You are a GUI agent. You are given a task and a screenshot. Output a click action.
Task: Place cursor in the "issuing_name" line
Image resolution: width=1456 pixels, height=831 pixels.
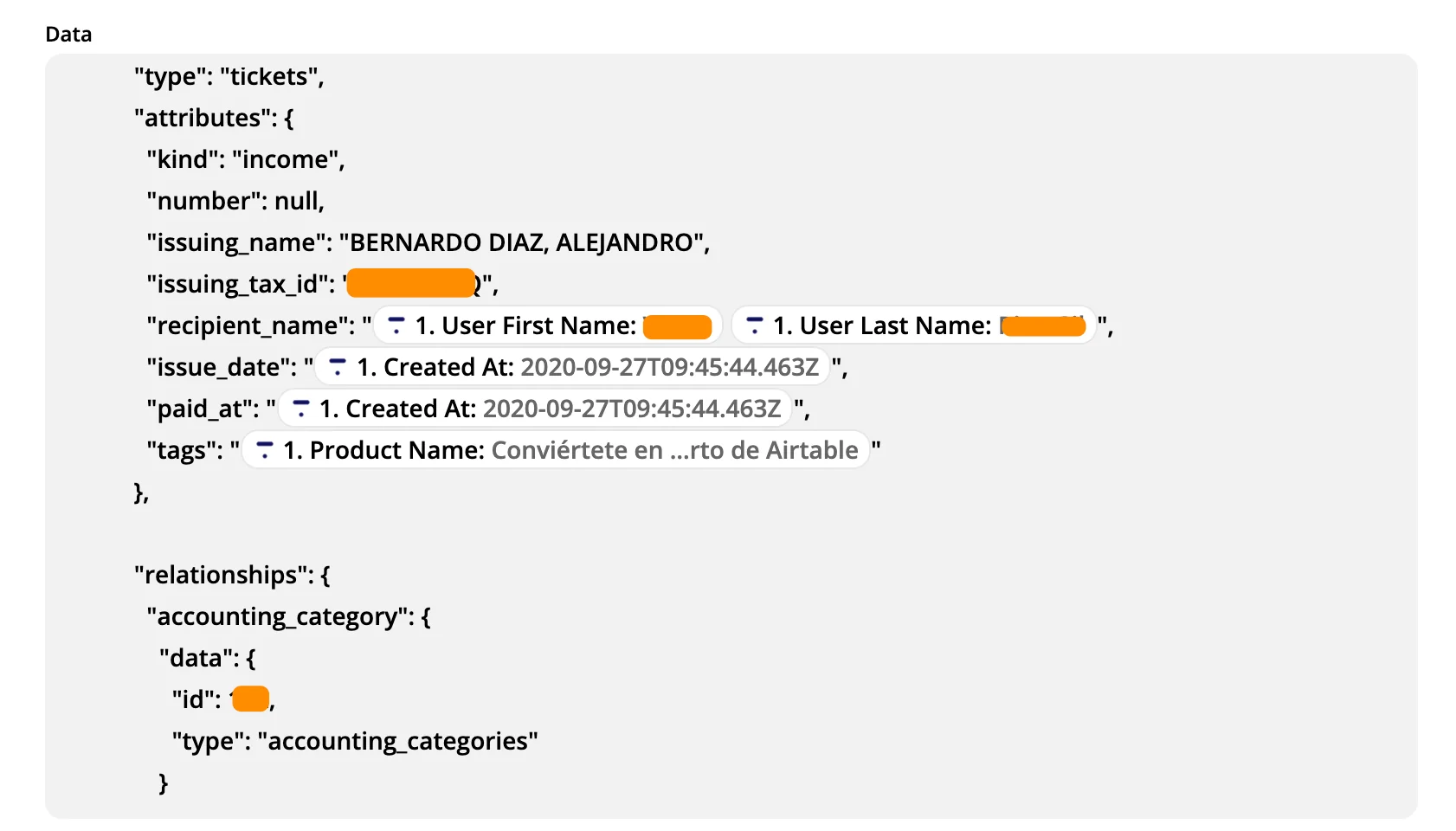tap(428, 242)
